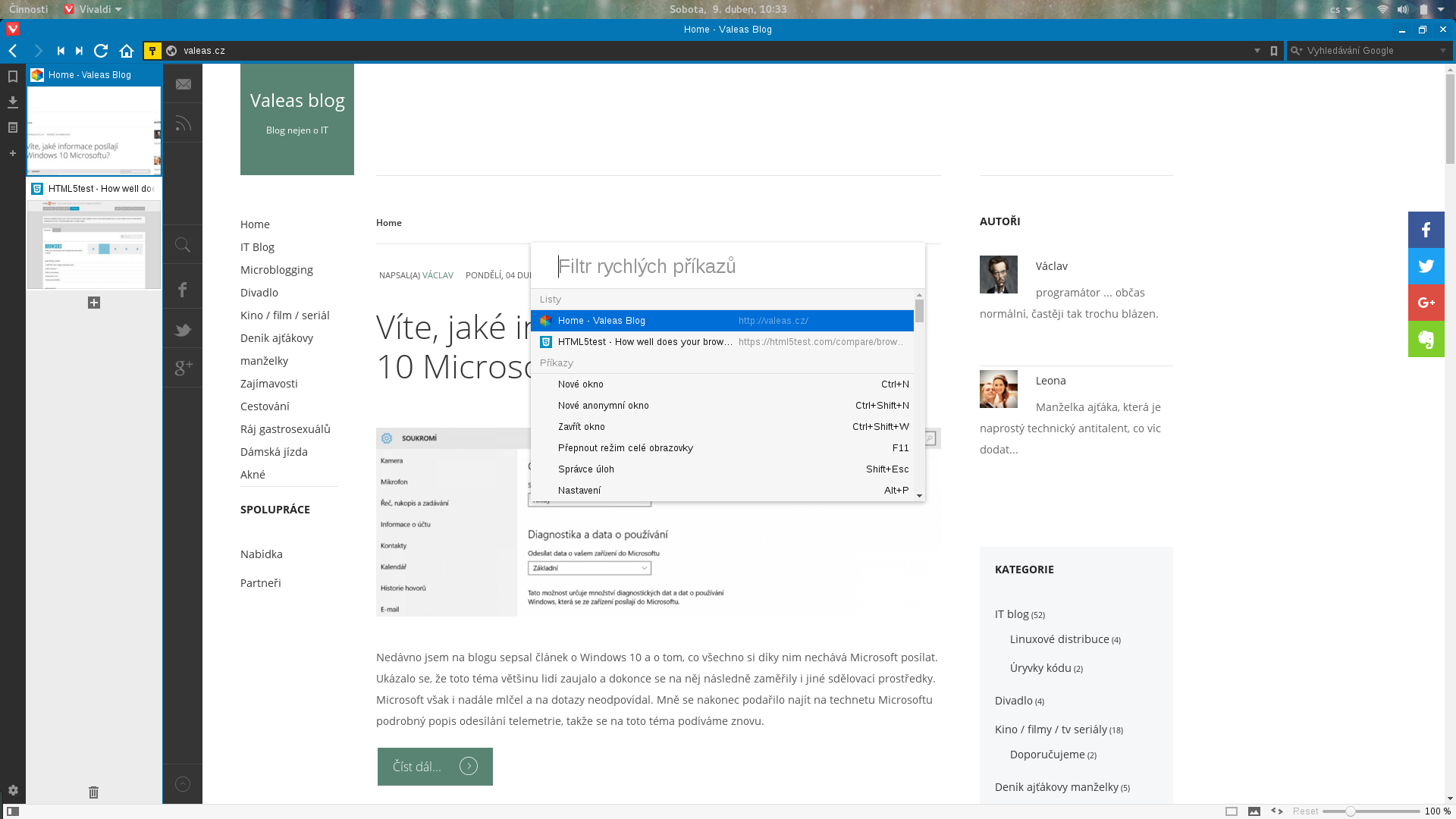Viewport: 1456px width, 819px height.
Task: Click the Reset zoom button
Action: coord(1305,811)
